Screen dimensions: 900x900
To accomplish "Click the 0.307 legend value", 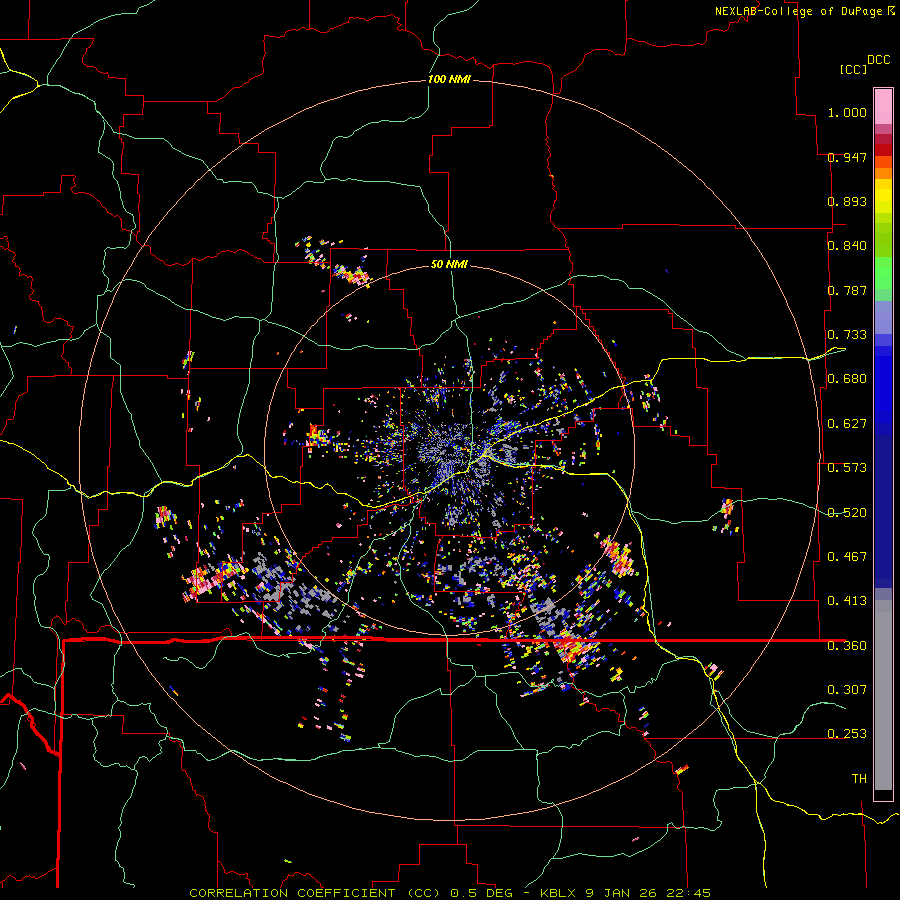I will [x=847, y=690].
